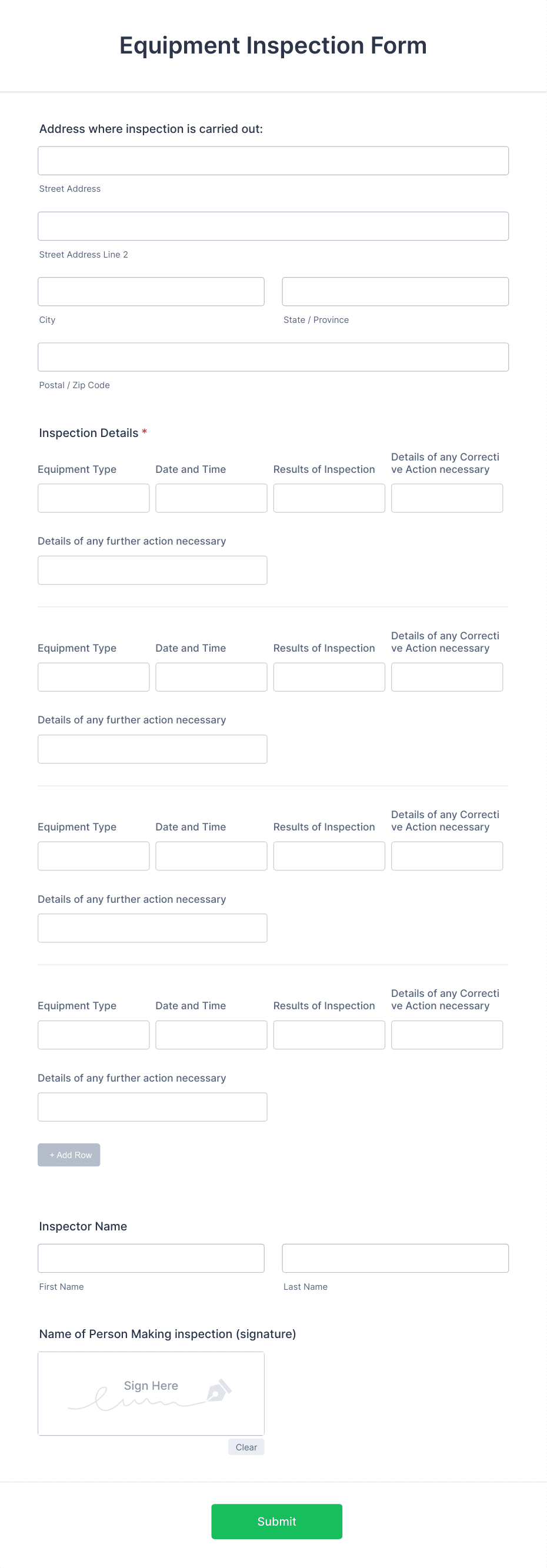Image resolution: width=547 pixels, height=1568 pixels.
Task: Clear the signature field
Action: (246, 1447)
